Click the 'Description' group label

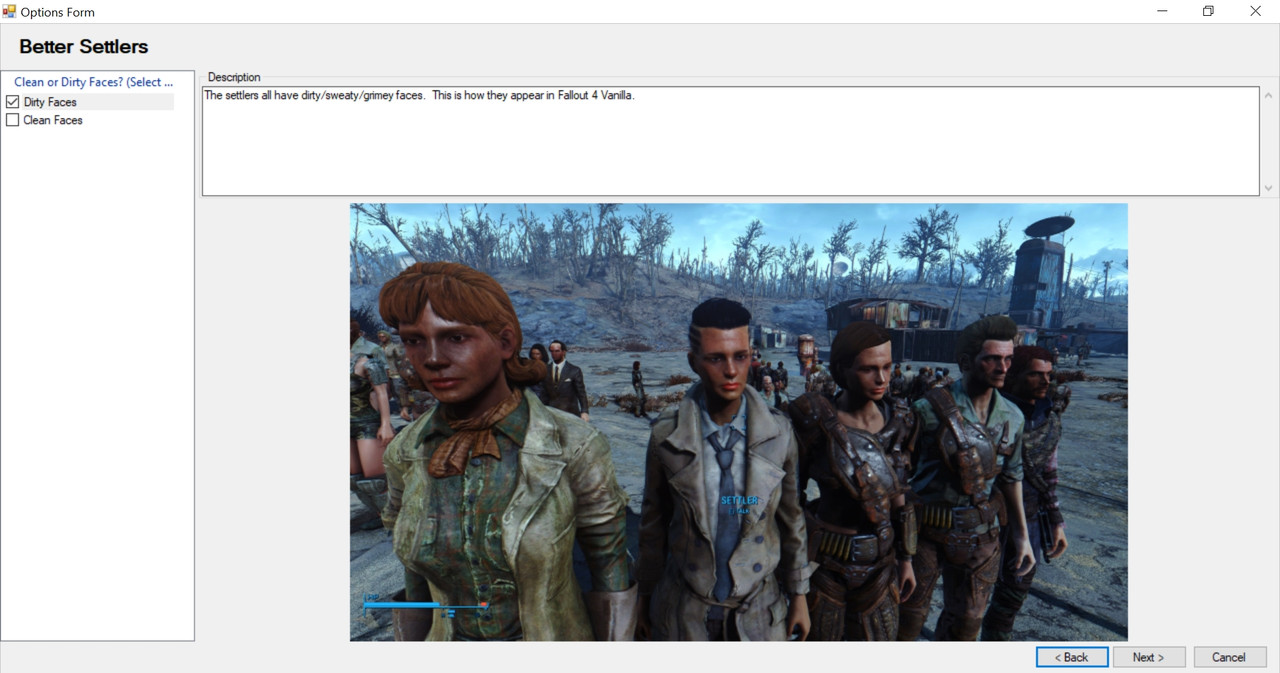(x=234, y=77)
